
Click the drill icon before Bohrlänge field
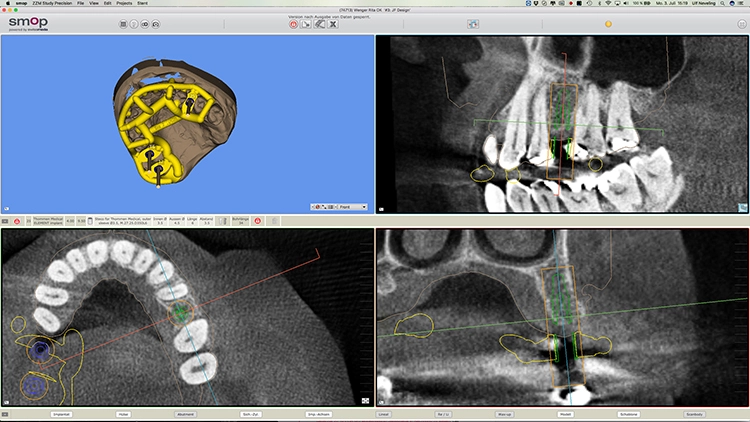(223, 221)
